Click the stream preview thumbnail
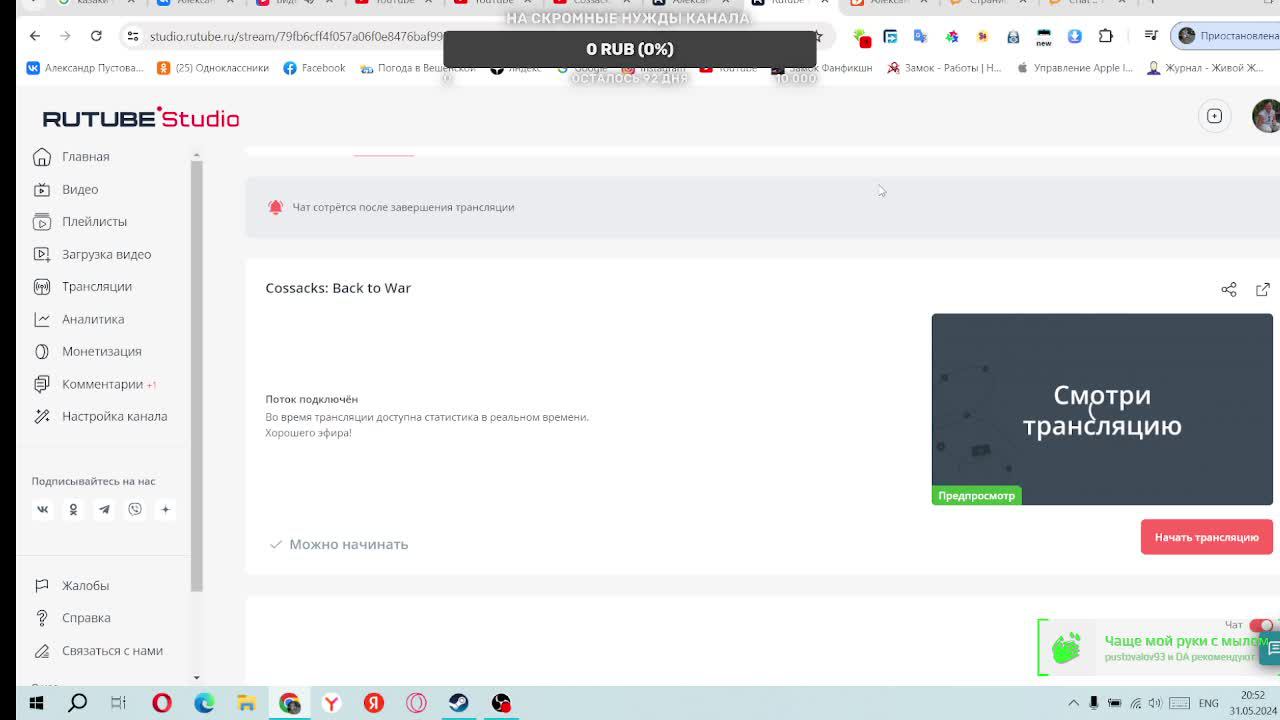Screen dimensions: 1280x720 pyautogui.click(x=1102, y=409)
